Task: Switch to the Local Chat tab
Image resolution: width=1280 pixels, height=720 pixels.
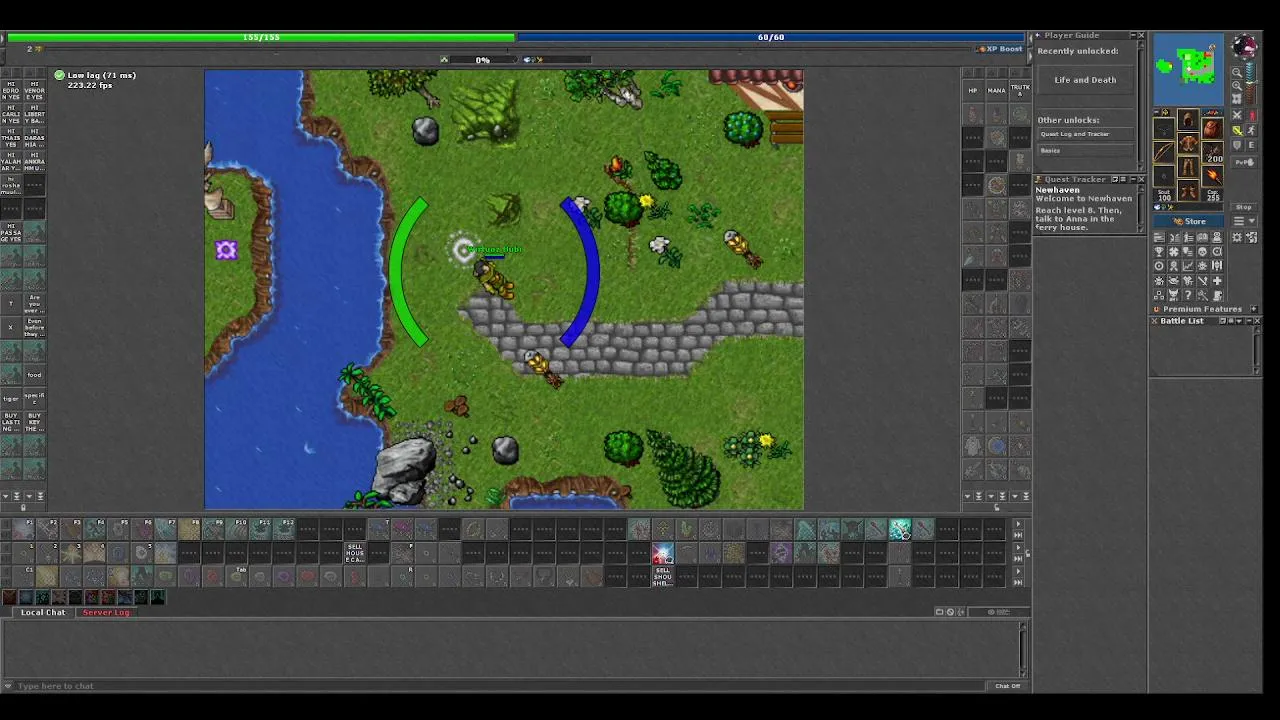Action: (43, 612)
